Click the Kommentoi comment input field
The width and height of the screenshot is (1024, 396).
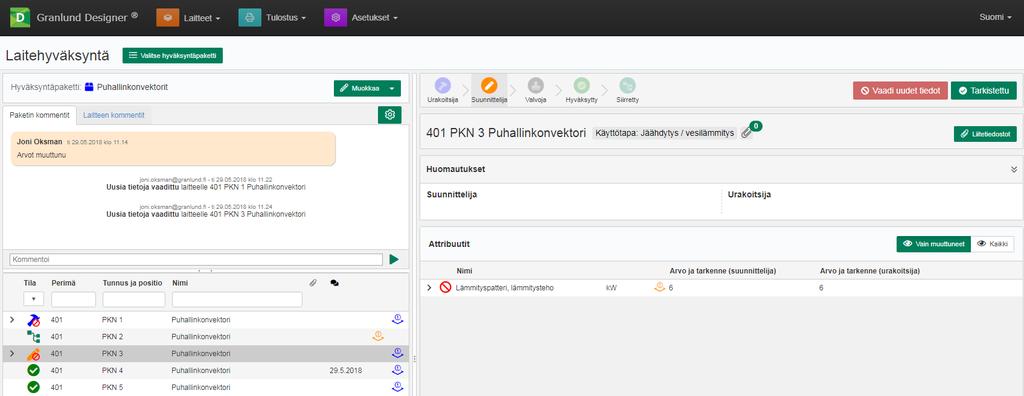point(196,259)
